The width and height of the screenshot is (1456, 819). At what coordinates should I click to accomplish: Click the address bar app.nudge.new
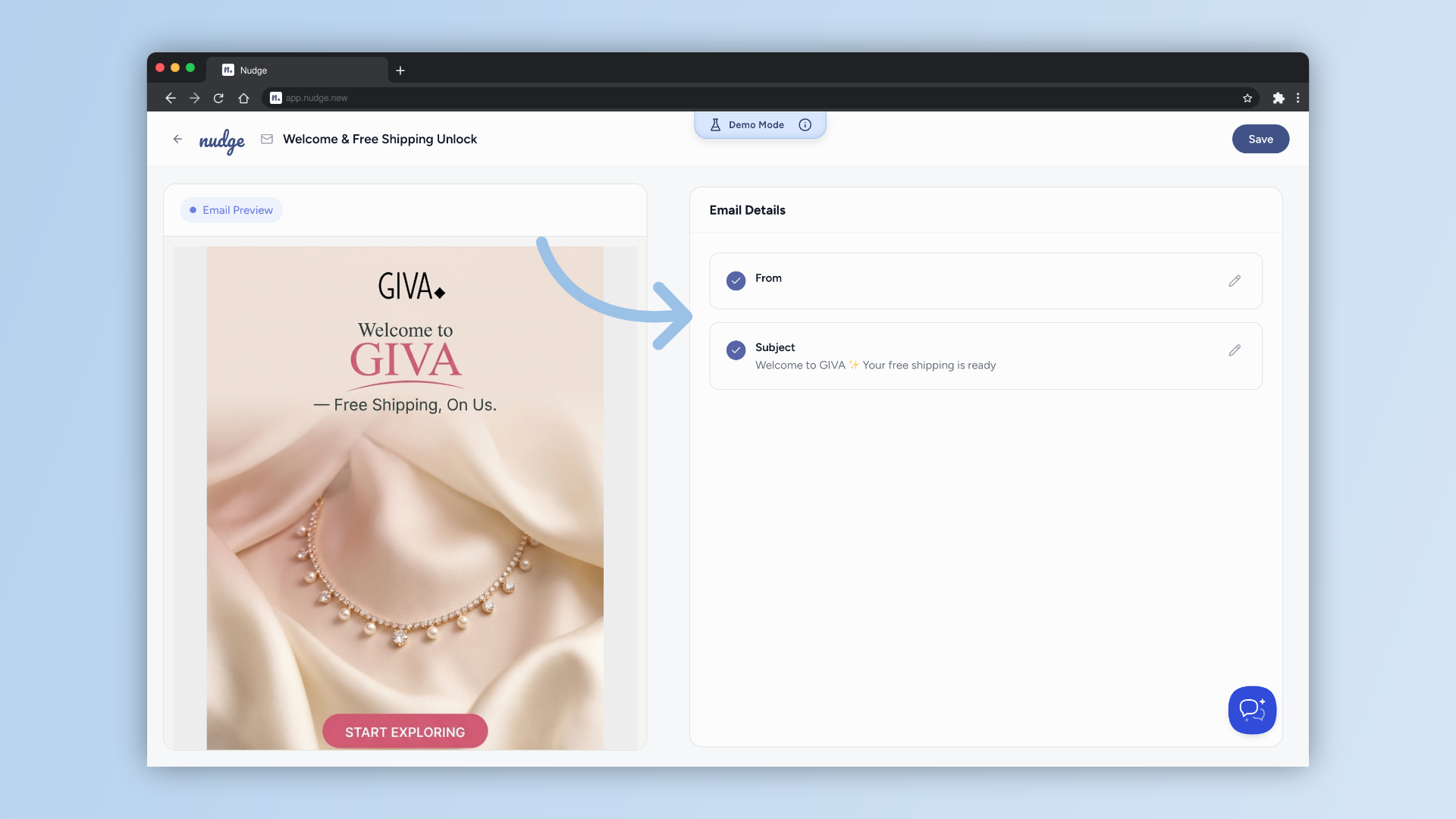click(758, 98)
